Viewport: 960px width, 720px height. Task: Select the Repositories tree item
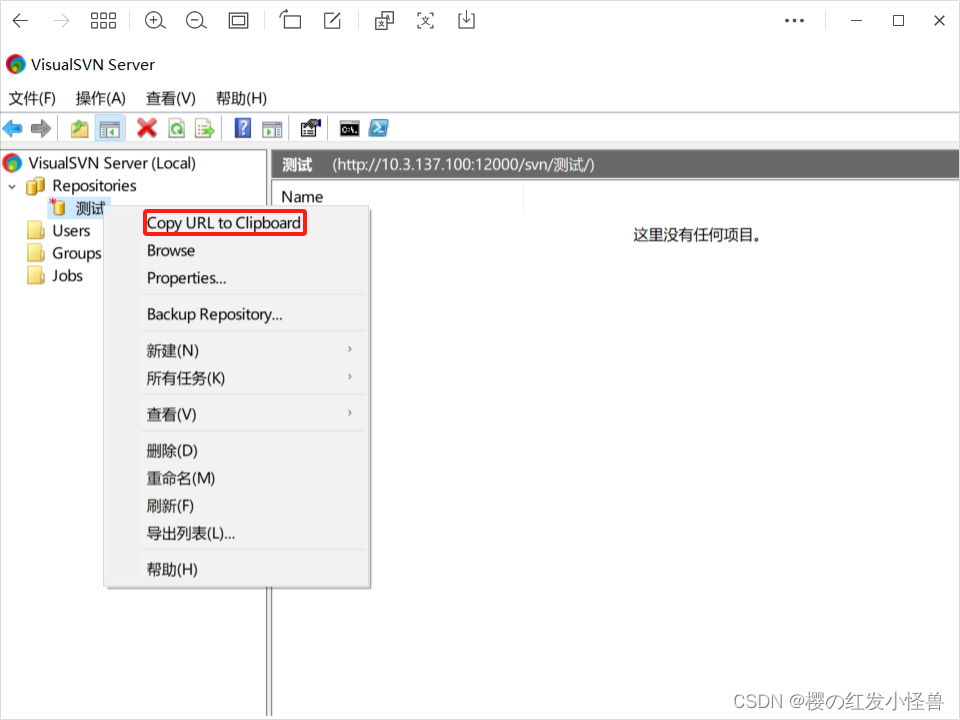click(94, 186)
